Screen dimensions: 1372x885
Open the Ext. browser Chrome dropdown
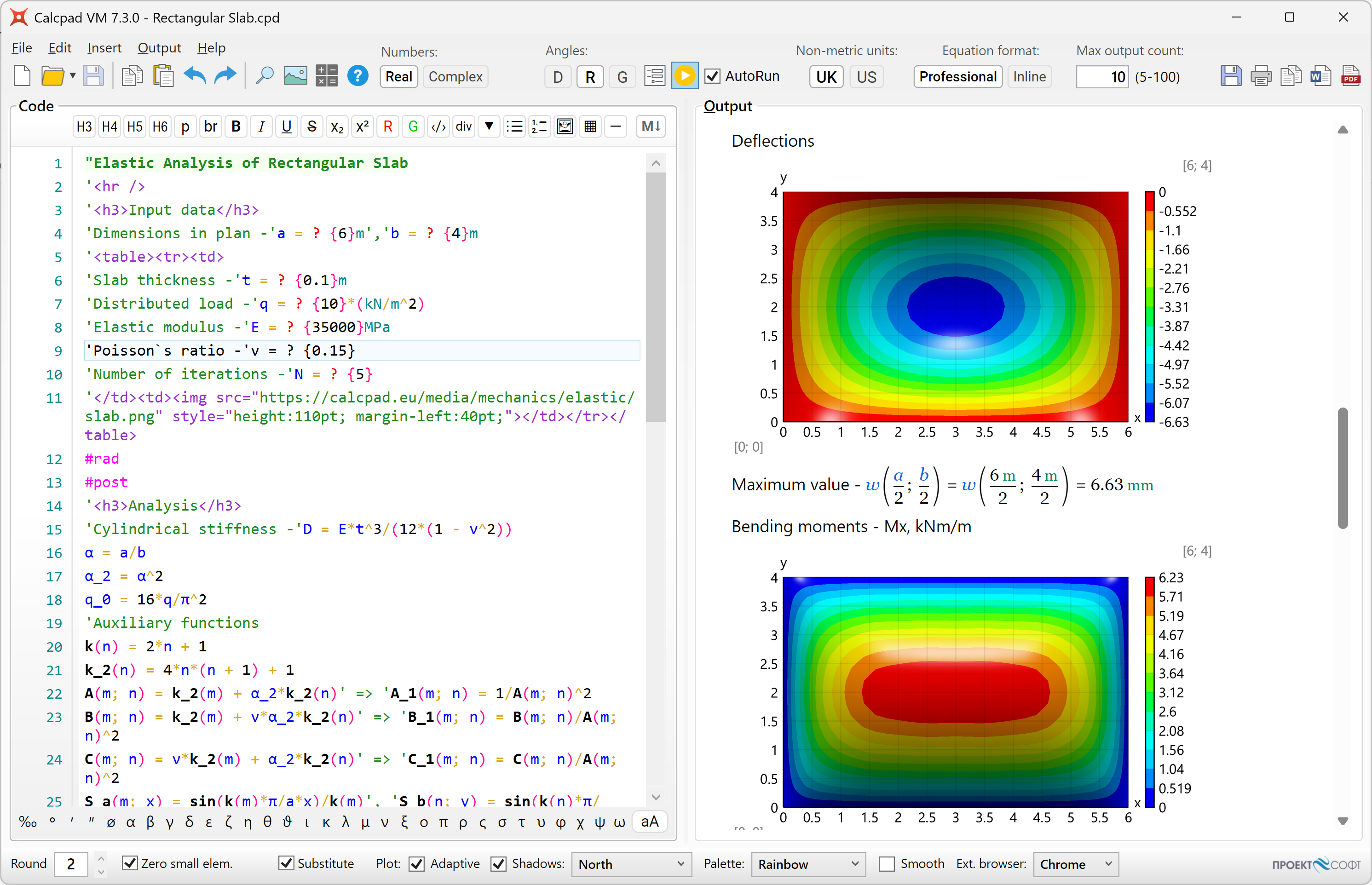[1075, 864]
